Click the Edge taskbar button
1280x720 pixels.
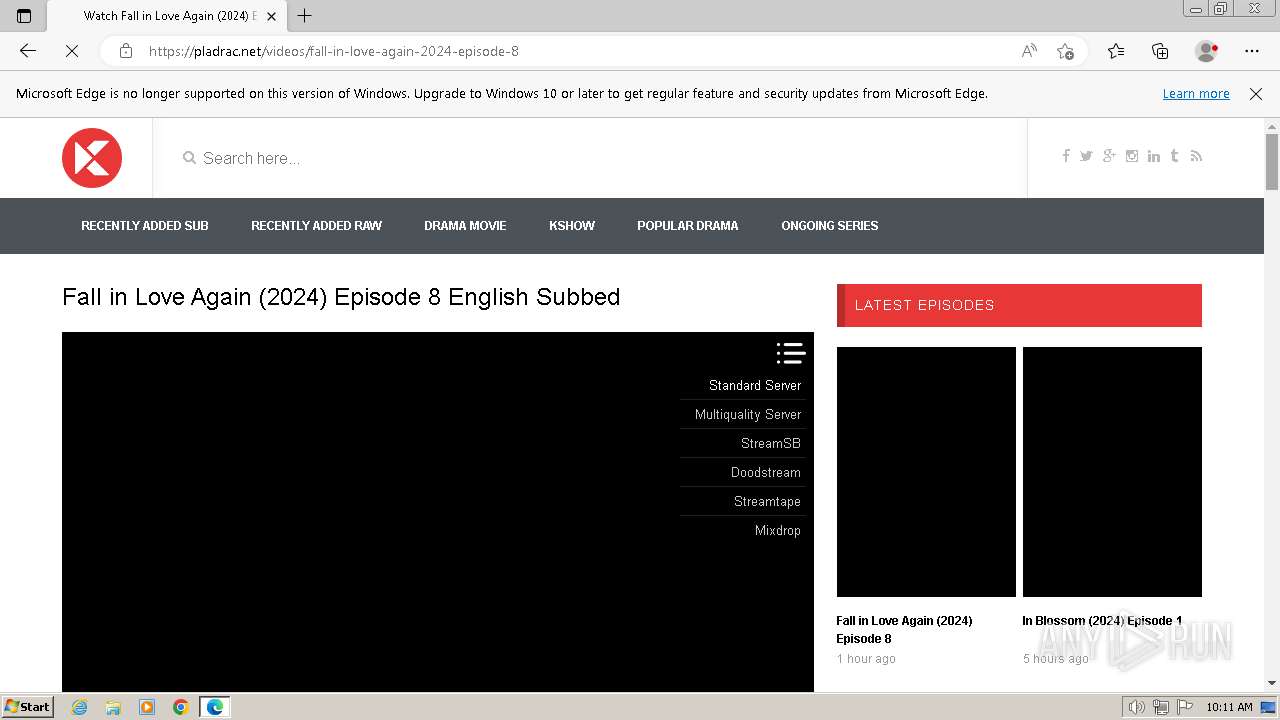pyautogui.click(x=214, y=707)
